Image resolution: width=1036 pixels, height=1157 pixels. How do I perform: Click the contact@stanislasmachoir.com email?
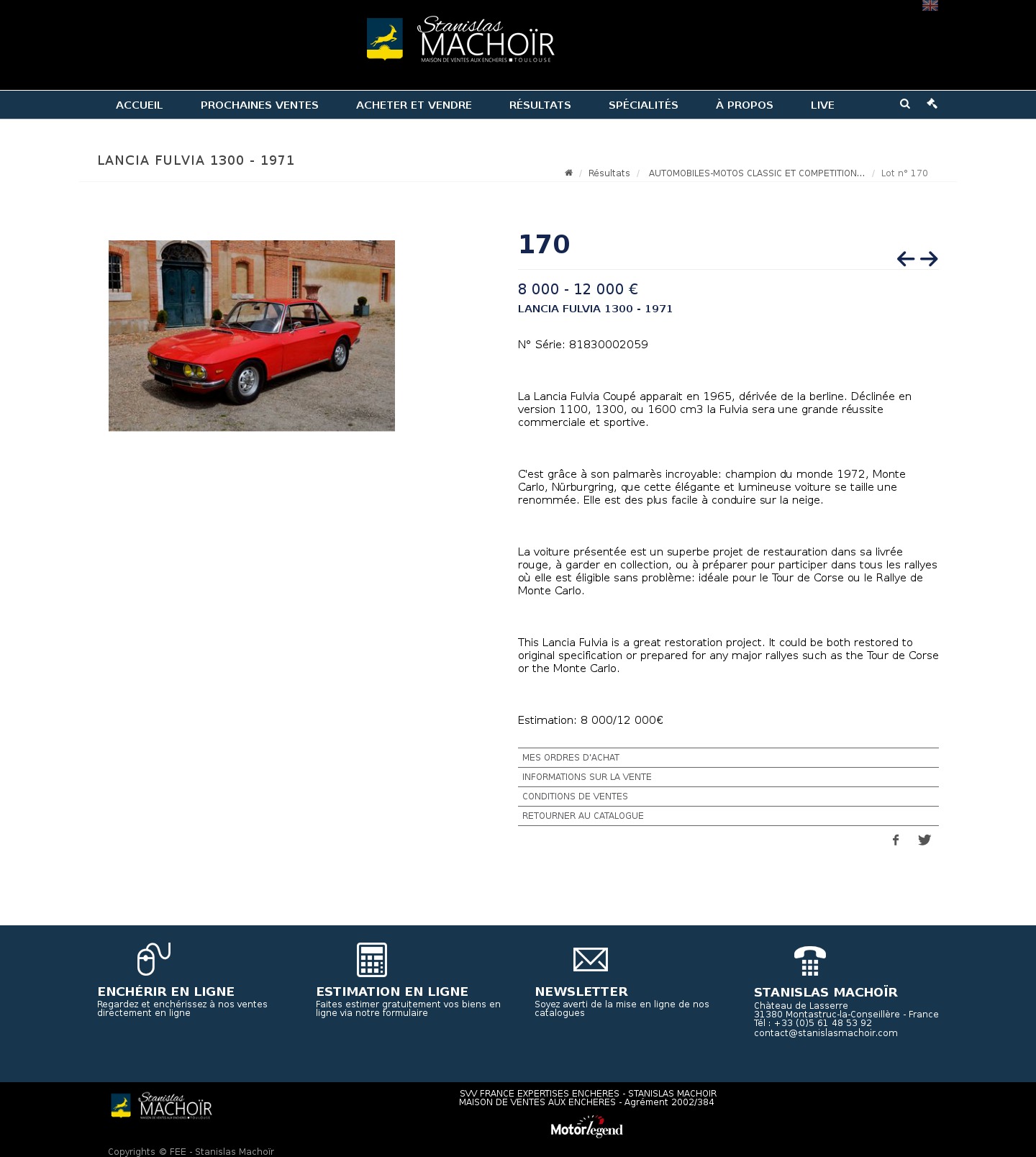point(826,1033)
